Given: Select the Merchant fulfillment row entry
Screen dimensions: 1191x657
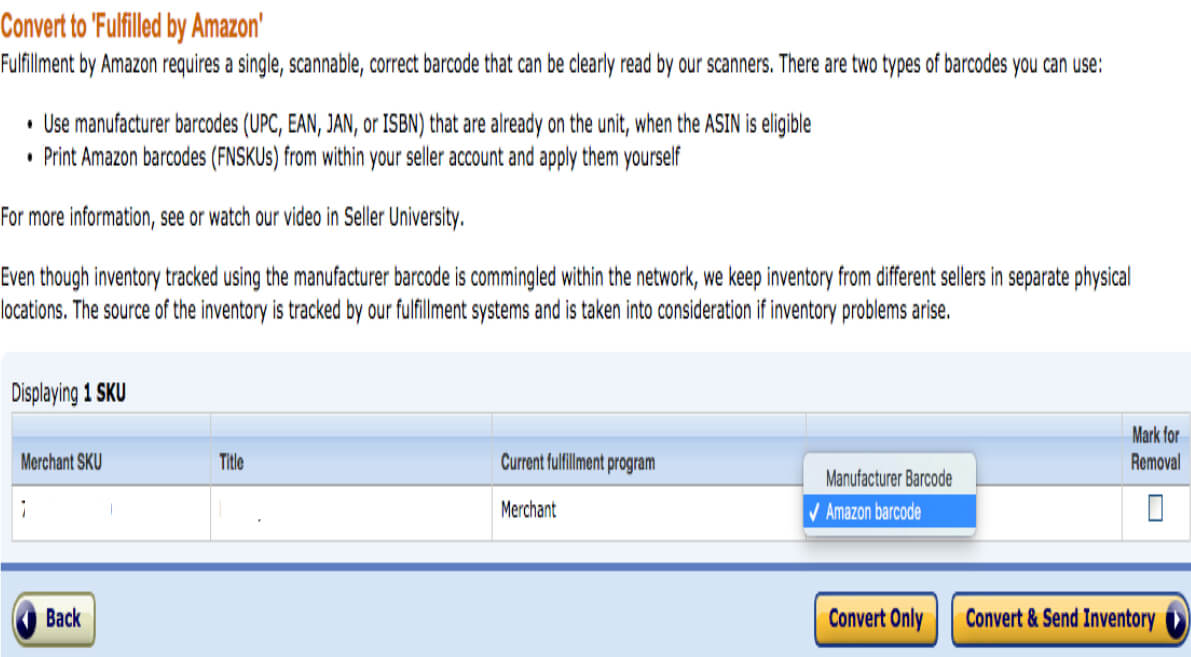Looking at the screenshot, I should coord(527,510).
